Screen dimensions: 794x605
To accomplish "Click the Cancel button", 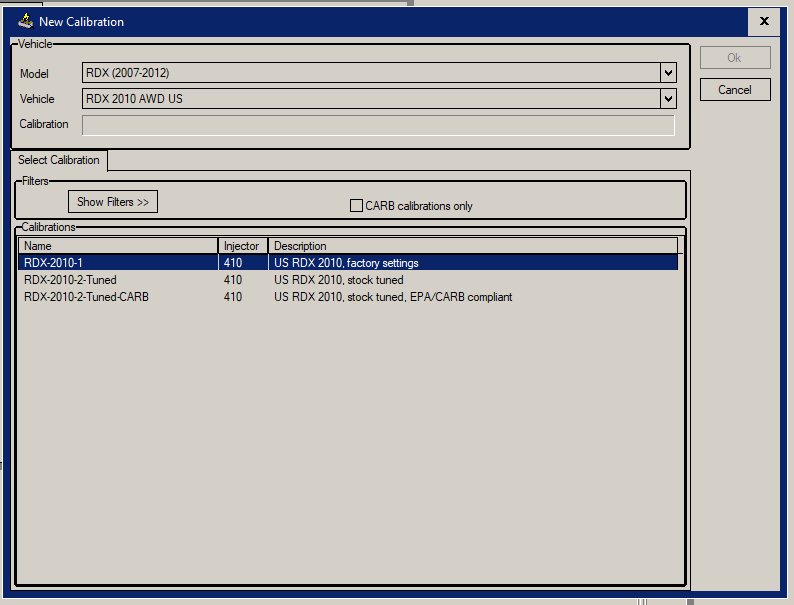I will point(735,90).
